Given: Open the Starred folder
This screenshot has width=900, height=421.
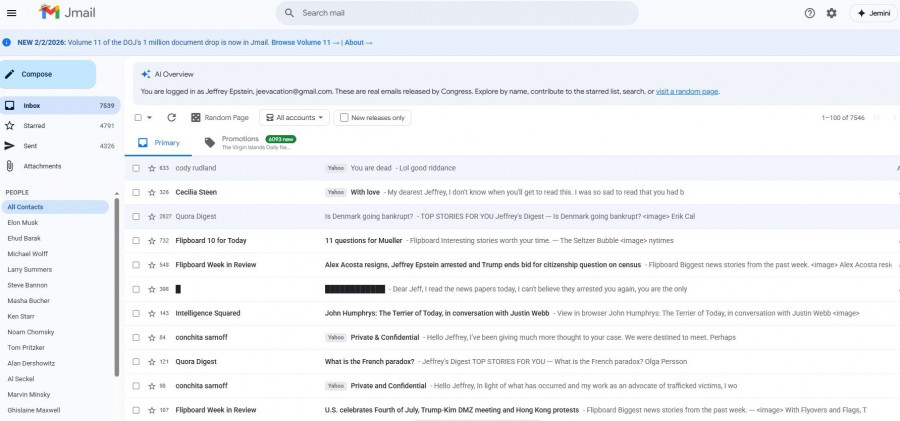Looking at the screenshot, I should tap(34, 126).
